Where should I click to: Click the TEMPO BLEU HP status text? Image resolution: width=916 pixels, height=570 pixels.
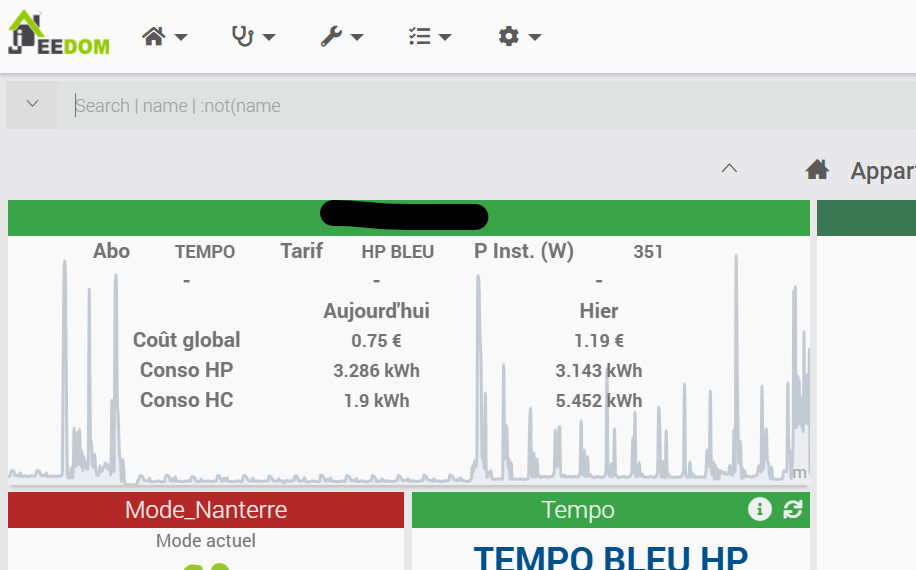(610, 557)
